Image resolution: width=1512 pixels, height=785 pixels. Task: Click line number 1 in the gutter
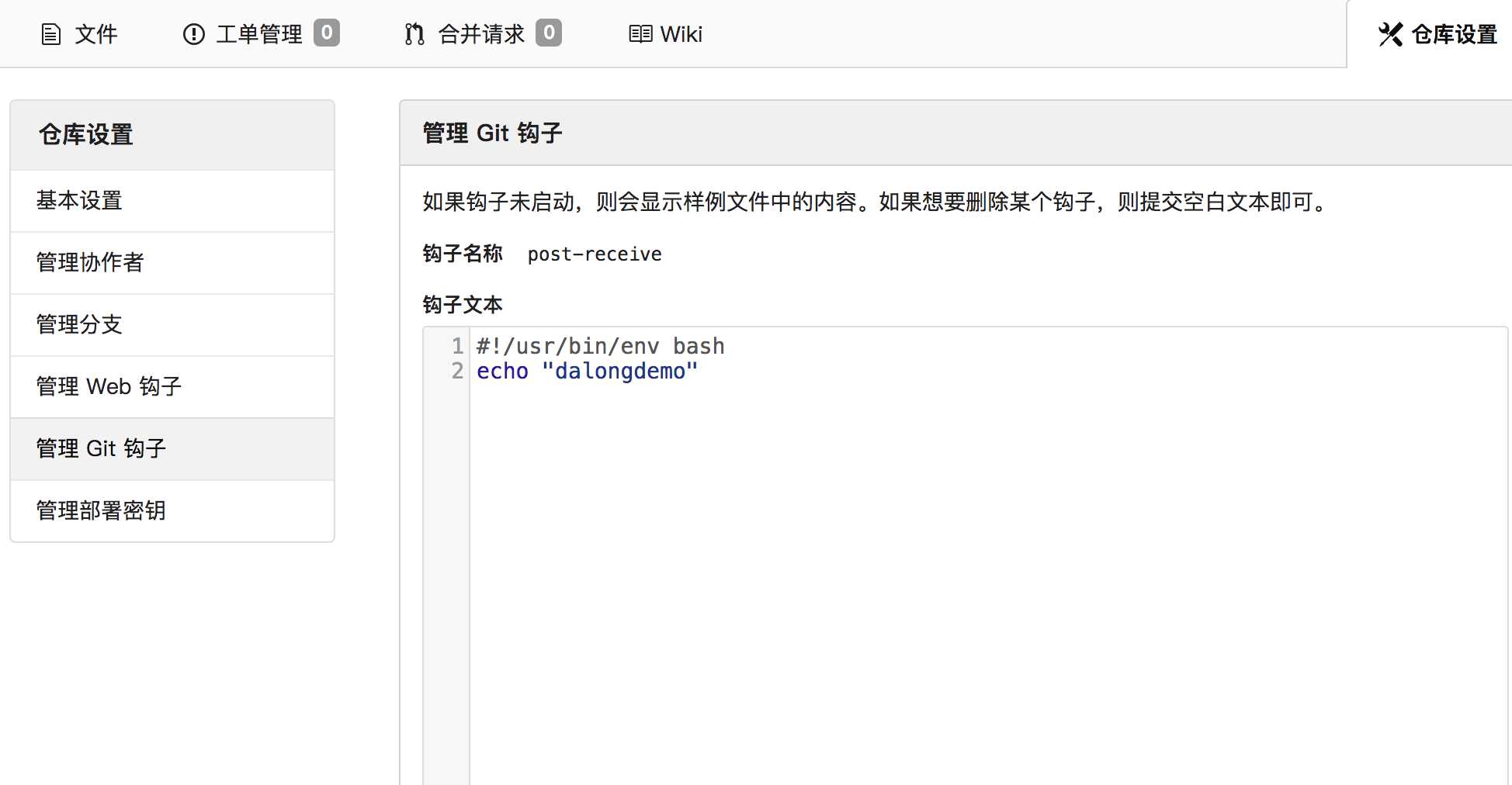(457, 346)
